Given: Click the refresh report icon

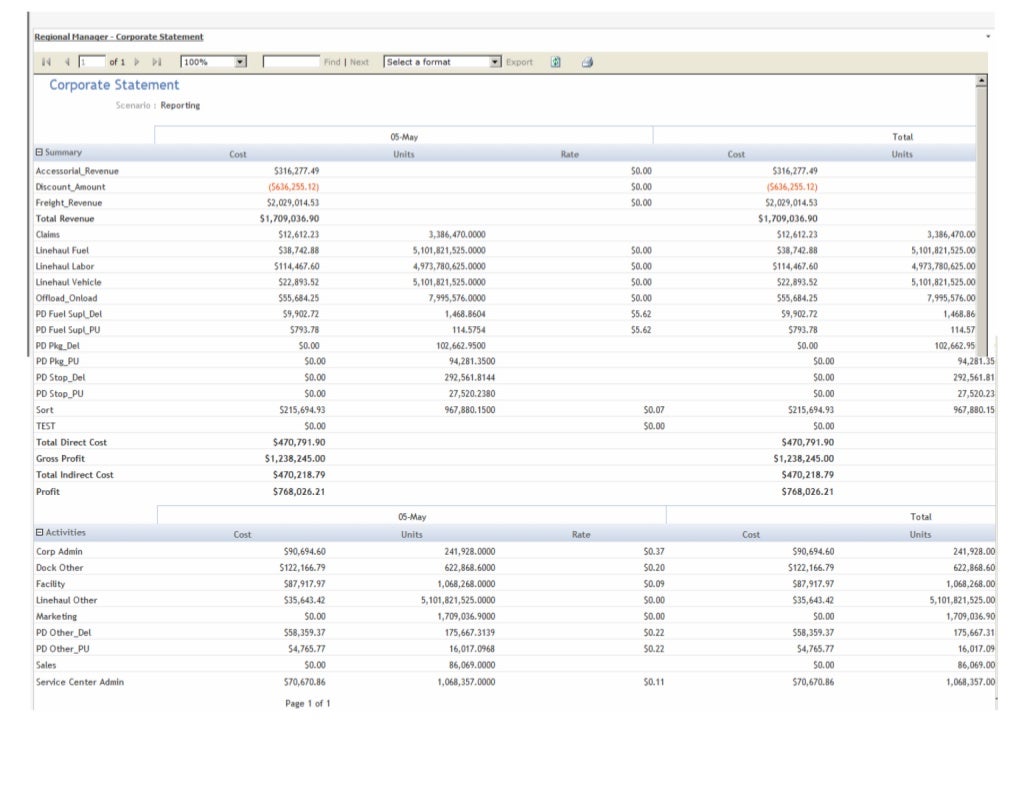Looking at the screenshot, I should pos(556,62).
